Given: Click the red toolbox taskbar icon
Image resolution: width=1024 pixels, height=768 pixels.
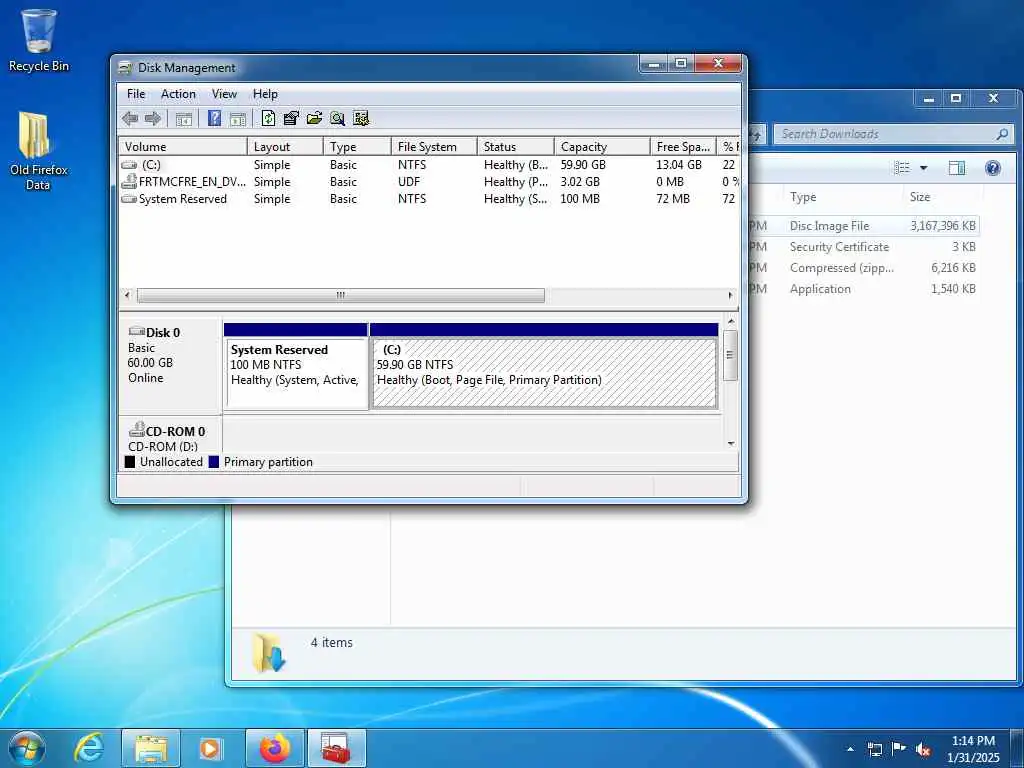Looking at the screenshot, I should [x=337, y=748].
